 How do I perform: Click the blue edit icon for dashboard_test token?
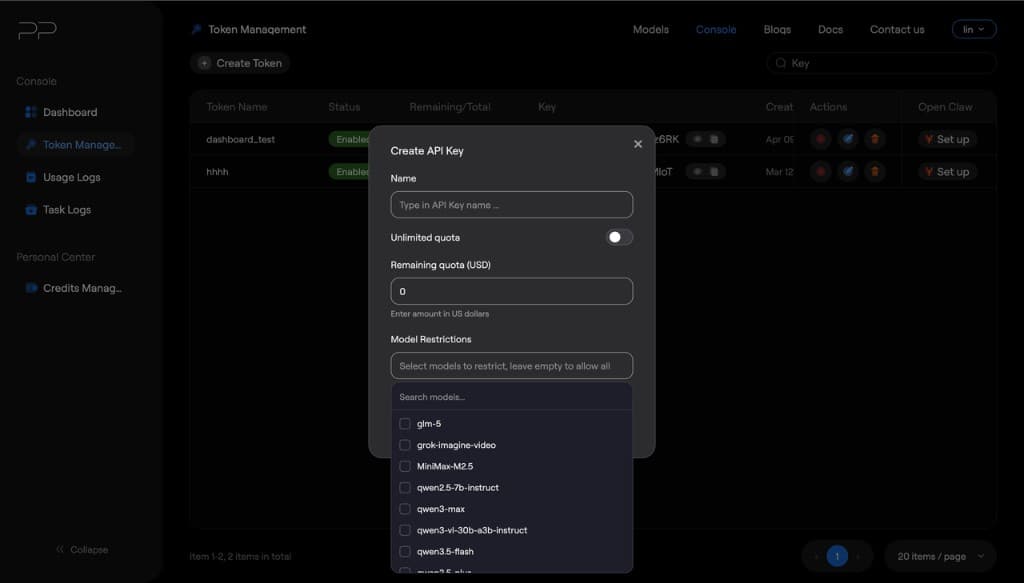[848, 139]
